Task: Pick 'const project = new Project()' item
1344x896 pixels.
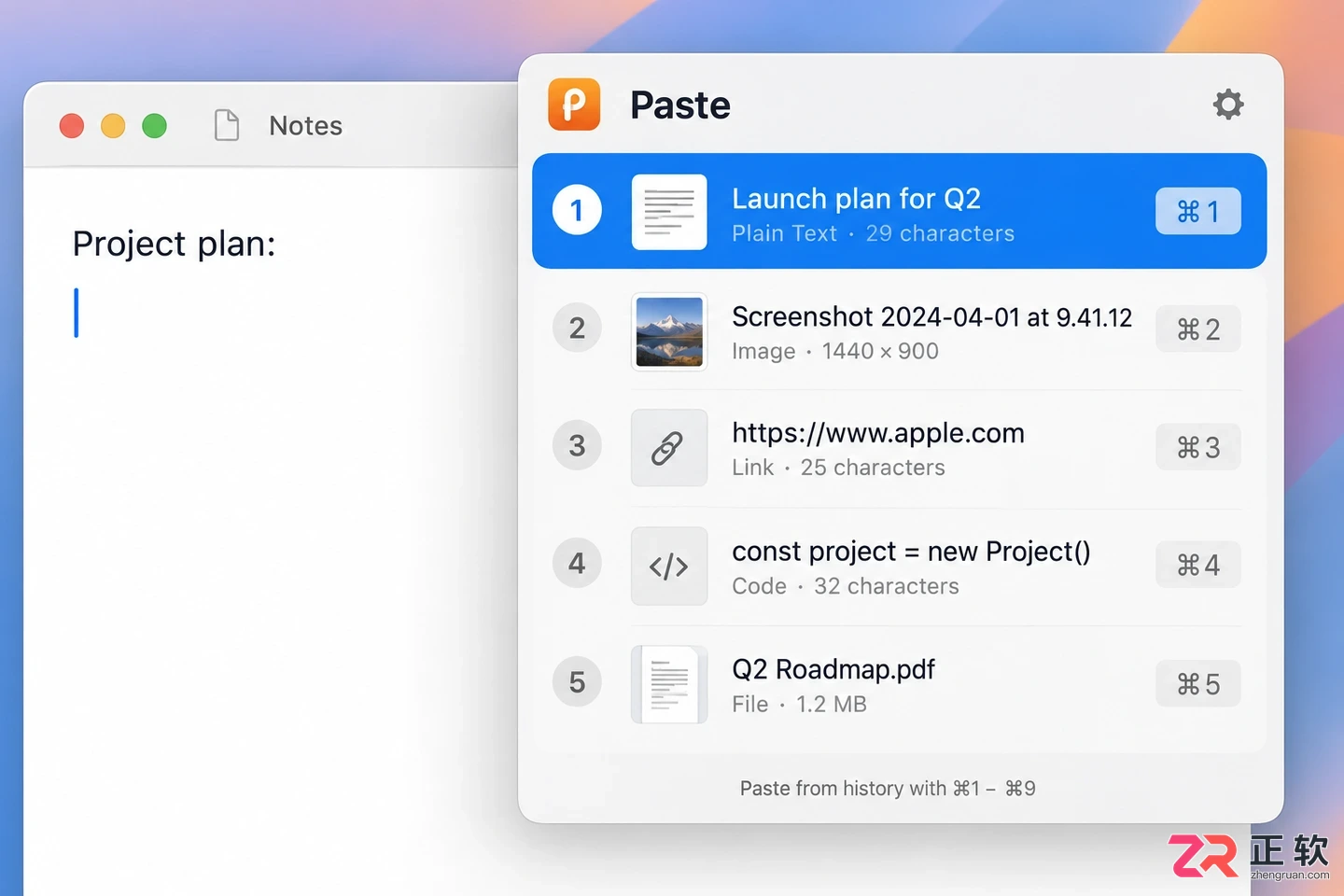Action: pyautogui.click(x=899, y=567)
